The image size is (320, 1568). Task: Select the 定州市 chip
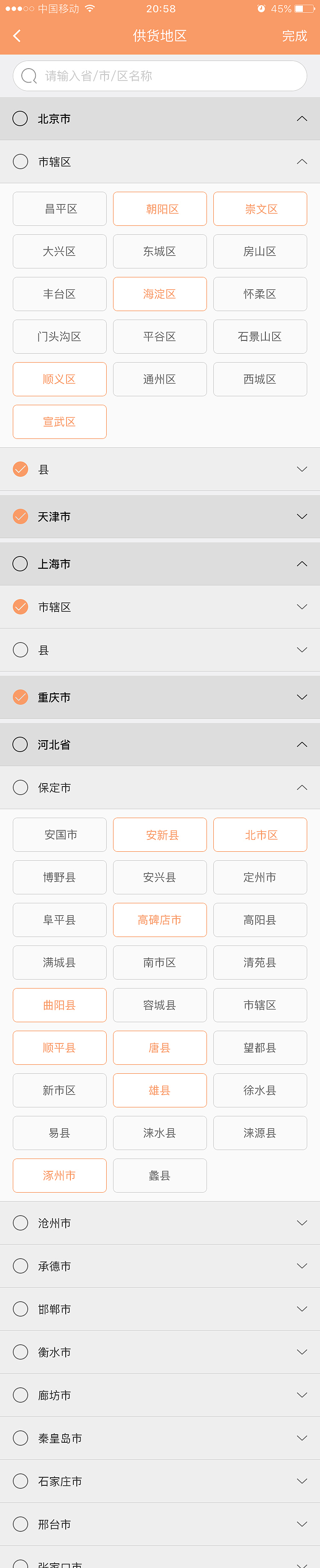coord(260,877)
